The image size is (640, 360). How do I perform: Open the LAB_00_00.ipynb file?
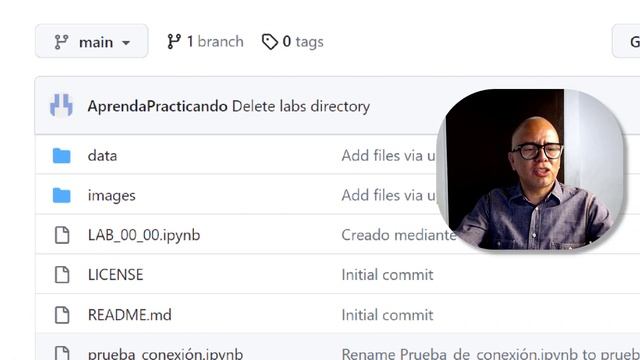tap(144, 236)
